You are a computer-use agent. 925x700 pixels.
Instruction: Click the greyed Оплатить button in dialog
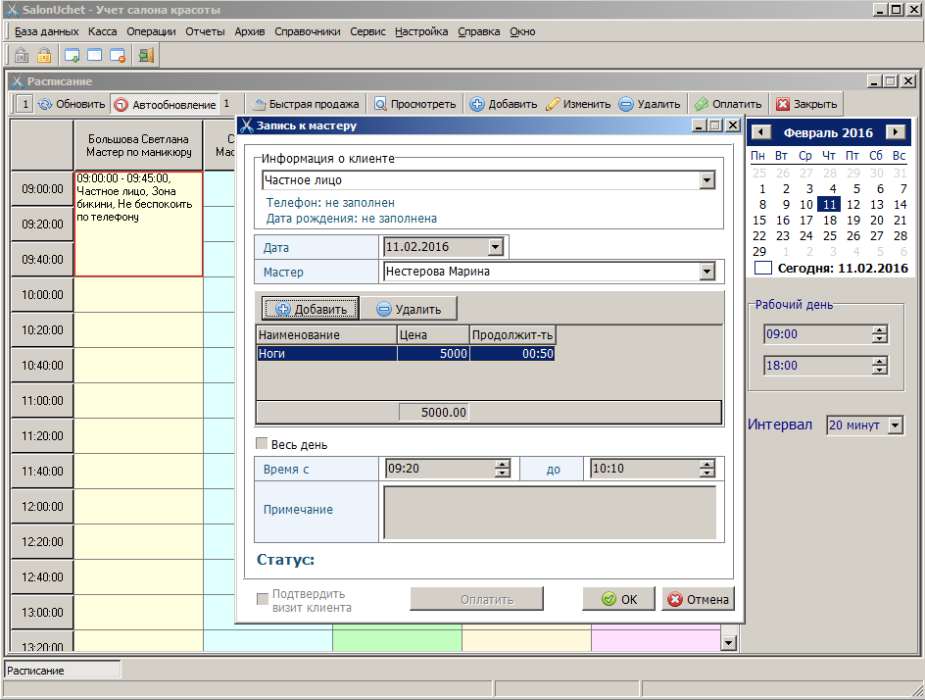pyautogui.click(x=477, y=599)
